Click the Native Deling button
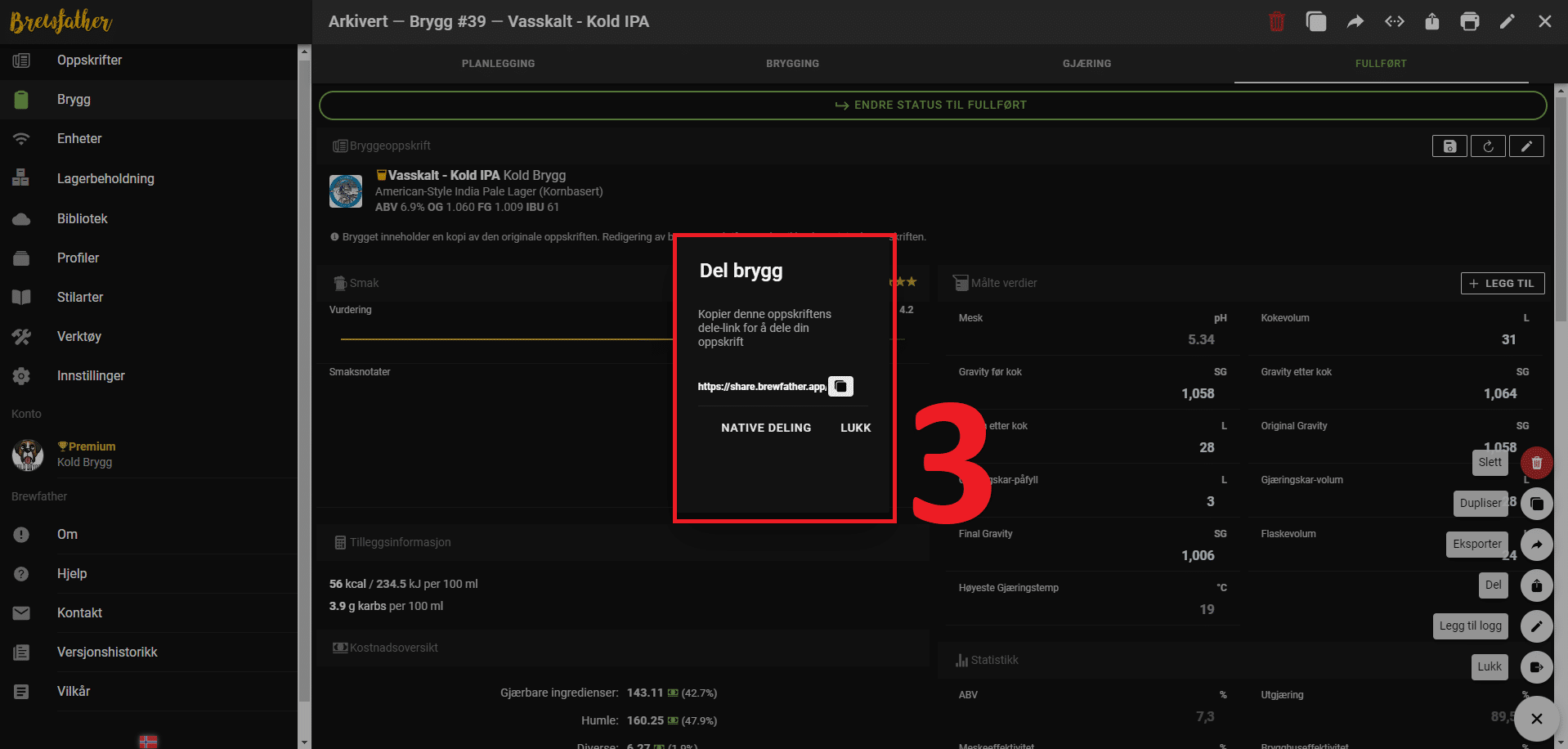Image resolution: width=1568 pixels, height=749 pixels. click(x=766, y=428)
